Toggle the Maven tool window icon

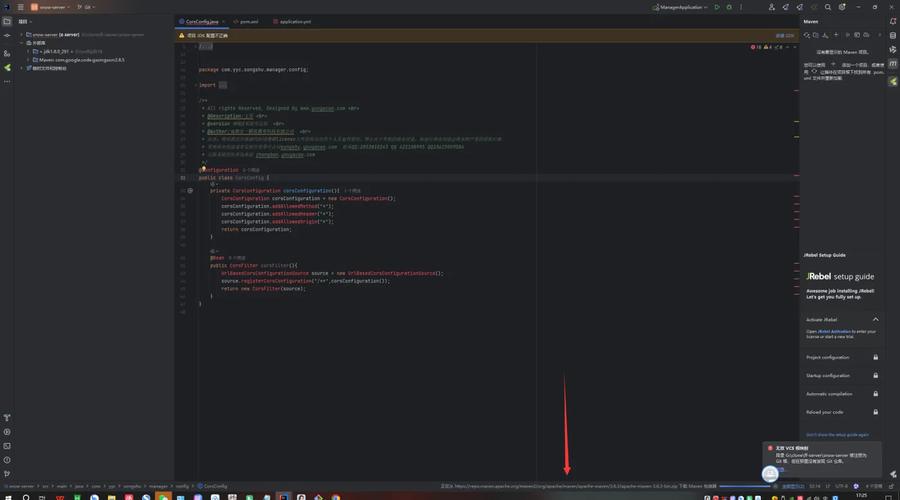893,63
